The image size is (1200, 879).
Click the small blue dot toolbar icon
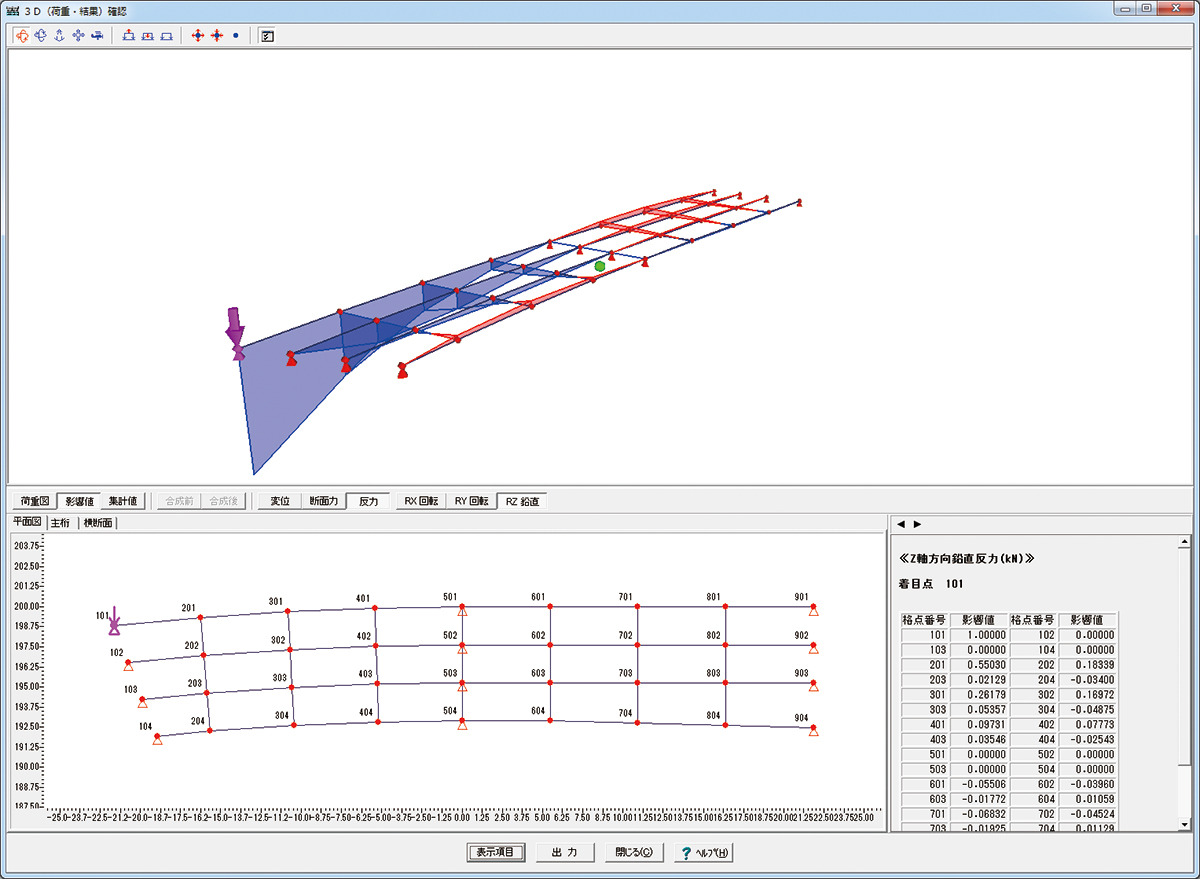click(x=235, y=35)
